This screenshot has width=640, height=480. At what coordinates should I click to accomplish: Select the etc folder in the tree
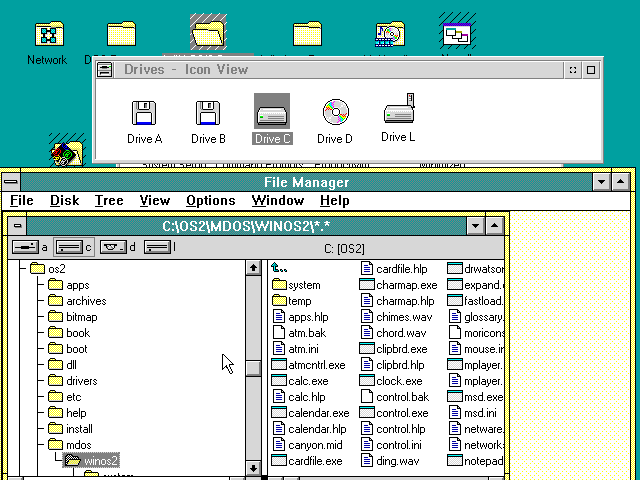tap(64, 397)
